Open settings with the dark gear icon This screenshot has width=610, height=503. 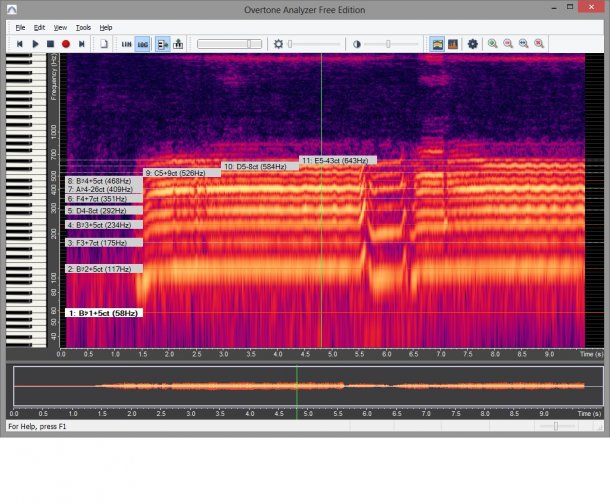point(473,44)
